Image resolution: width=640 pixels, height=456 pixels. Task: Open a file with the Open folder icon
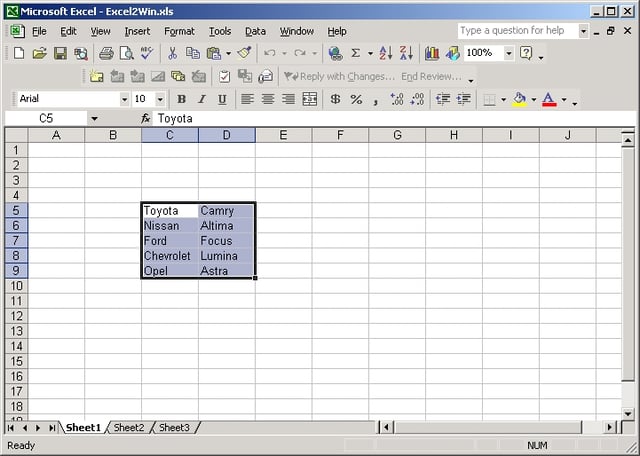tap(40, 53)
